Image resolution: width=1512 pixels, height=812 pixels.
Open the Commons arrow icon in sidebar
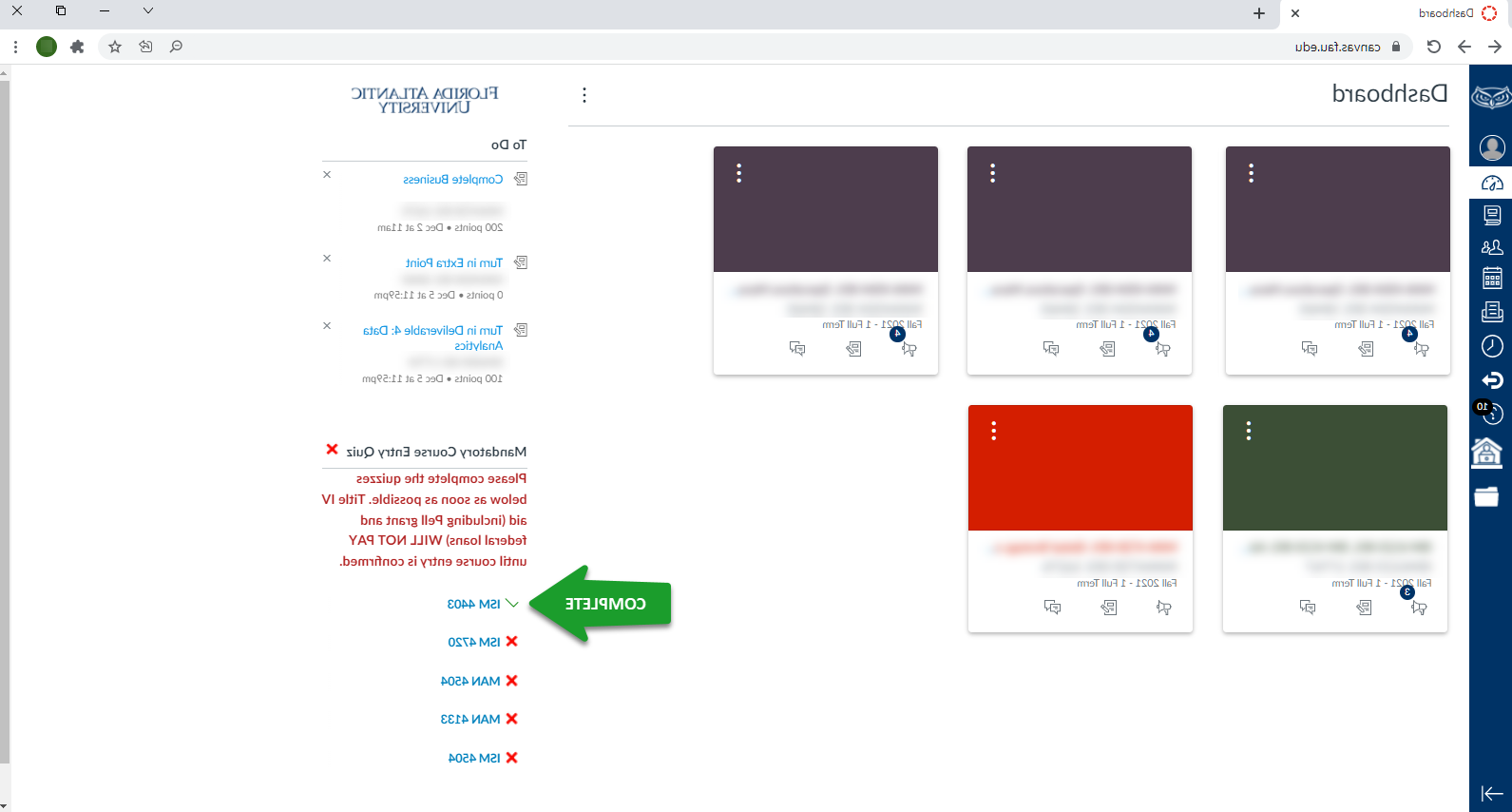click(1492, 380)
